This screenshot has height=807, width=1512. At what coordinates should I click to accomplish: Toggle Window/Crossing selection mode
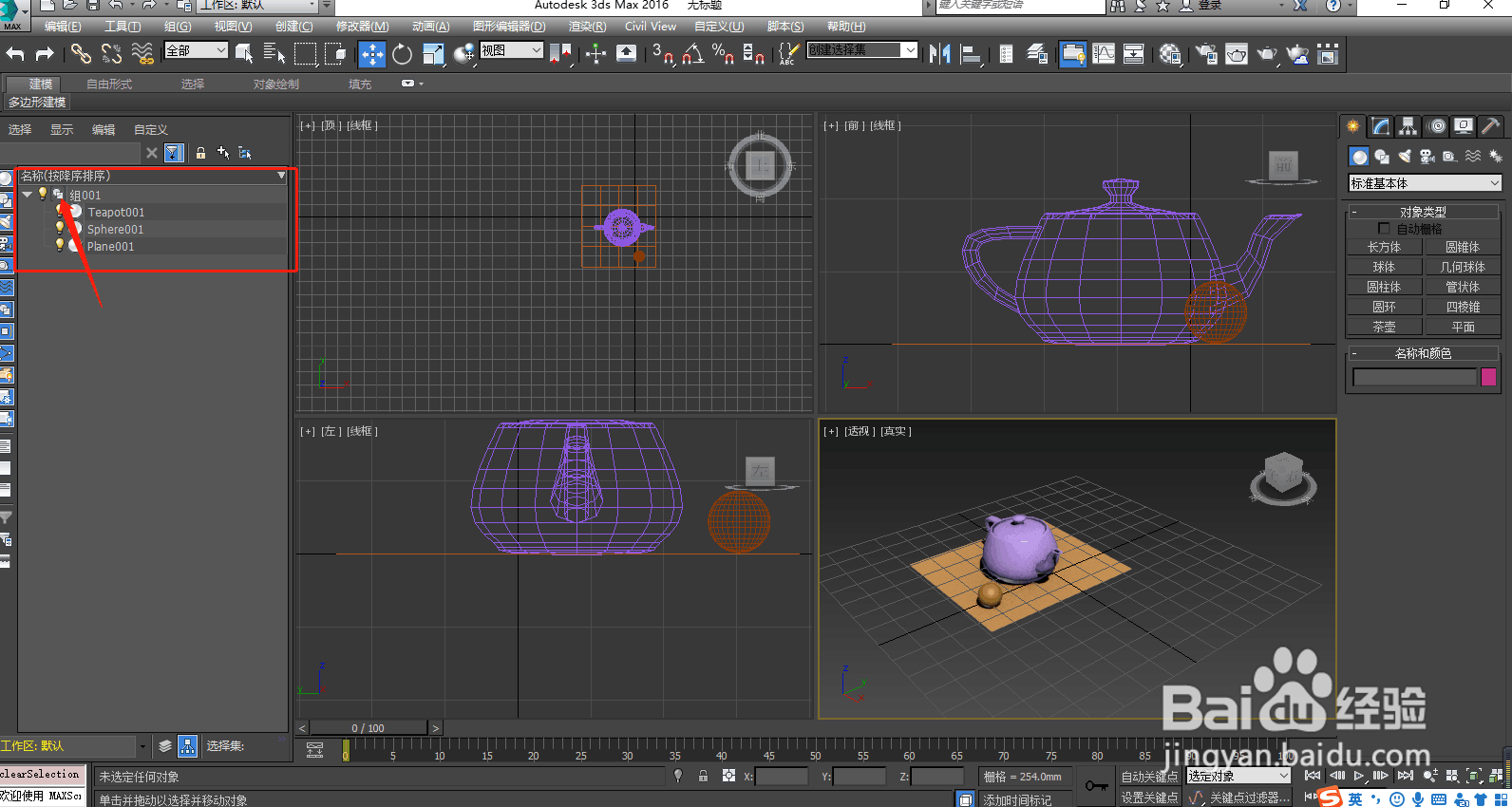coord(335,54)
